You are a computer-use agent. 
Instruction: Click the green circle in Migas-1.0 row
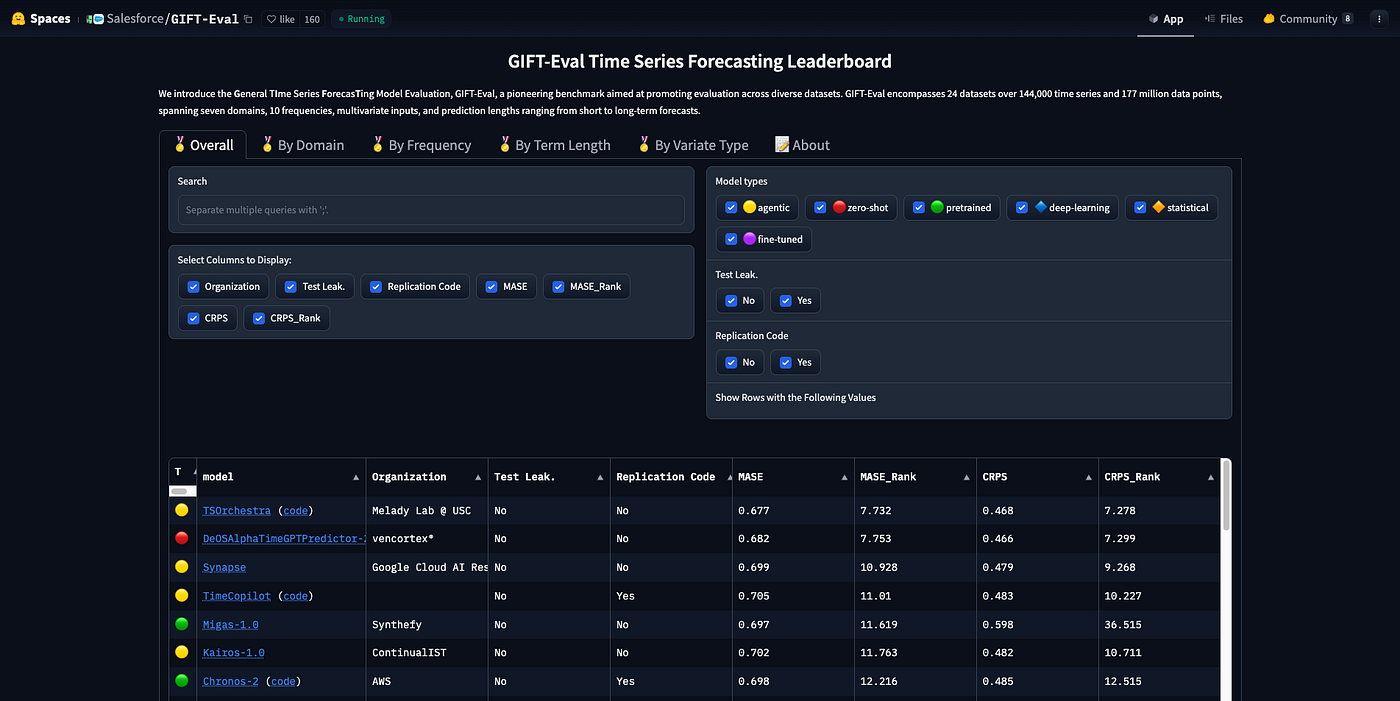click(x=181, y=624)
